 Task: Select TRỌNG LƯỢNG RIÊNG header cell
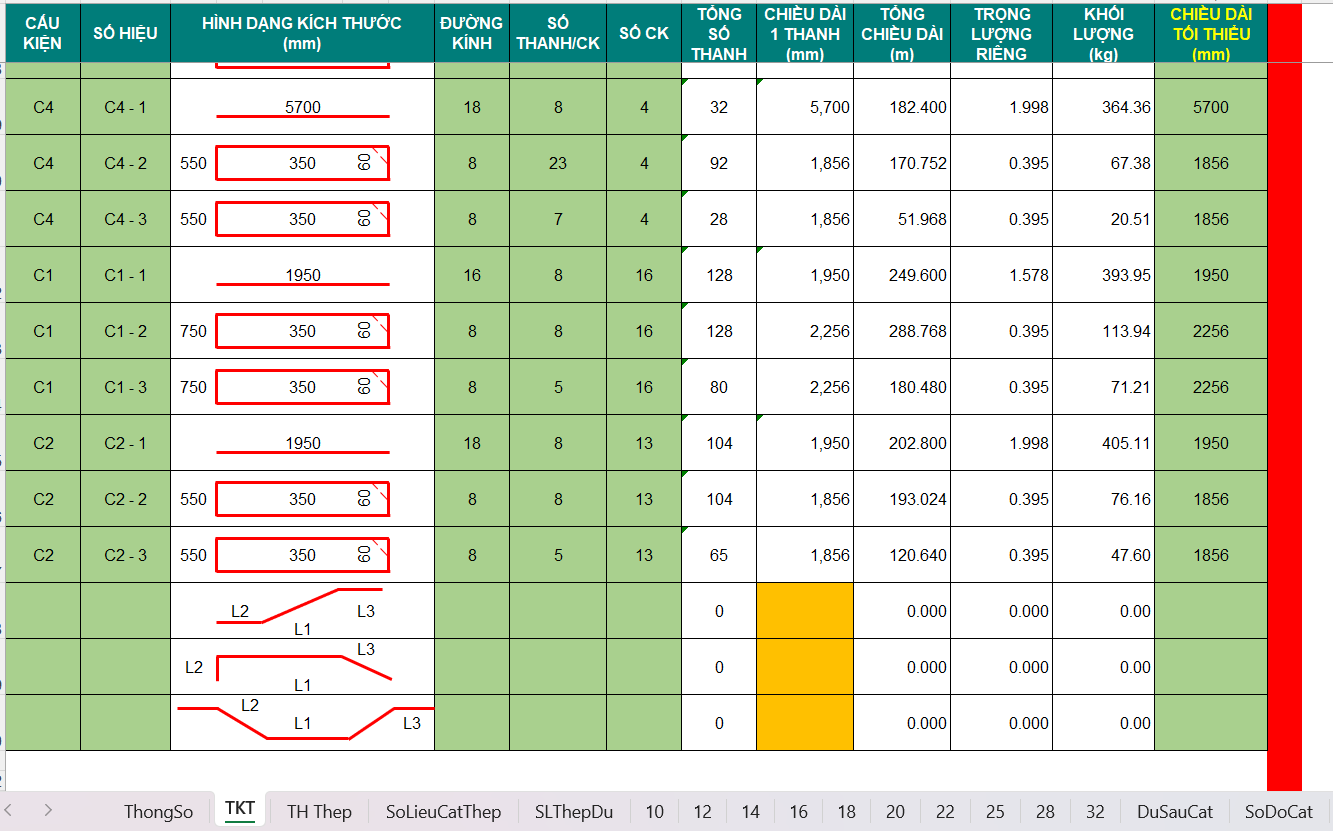1002,33
